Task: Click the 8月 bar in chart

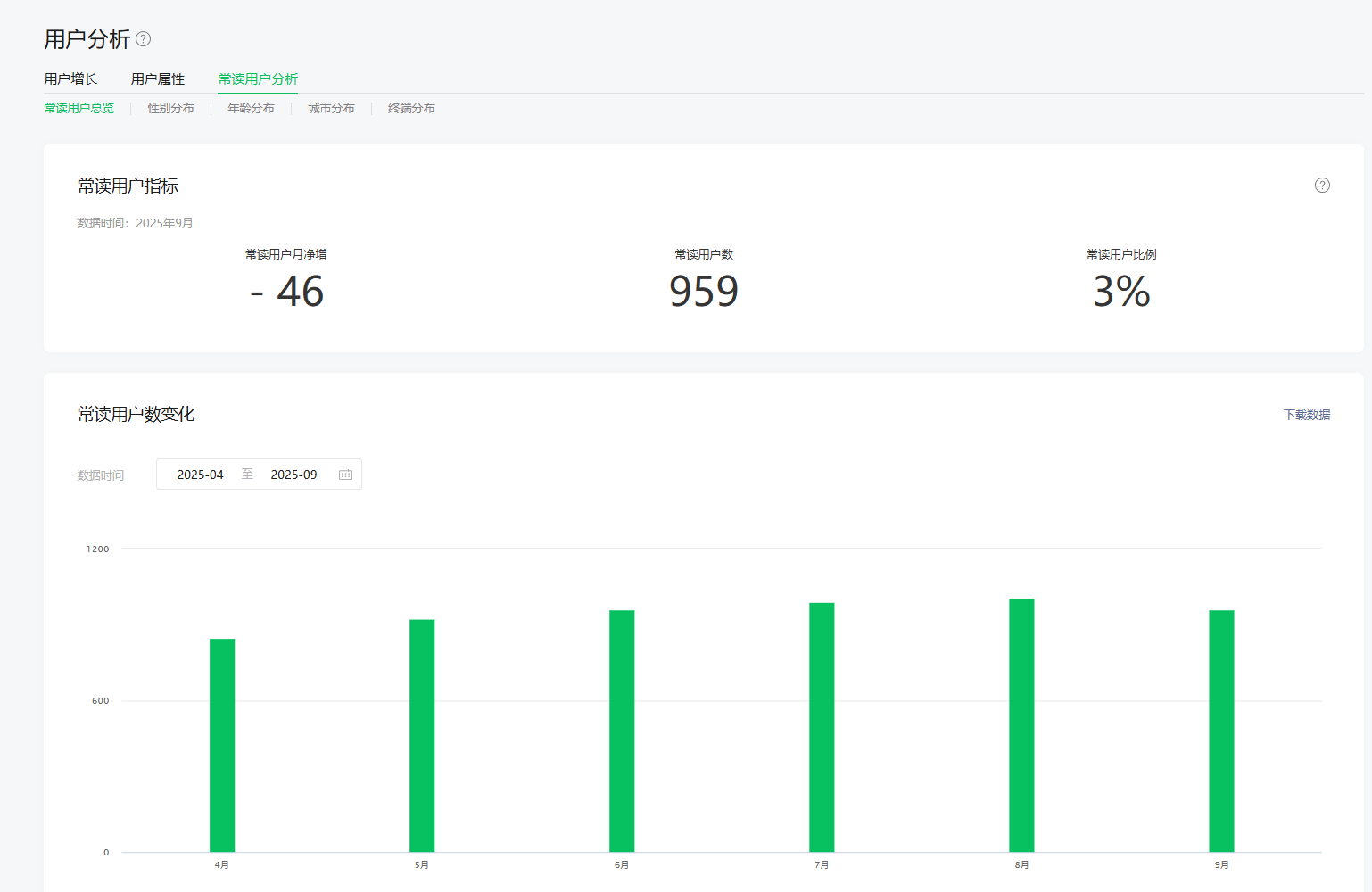Action: tap(1021, 725)
